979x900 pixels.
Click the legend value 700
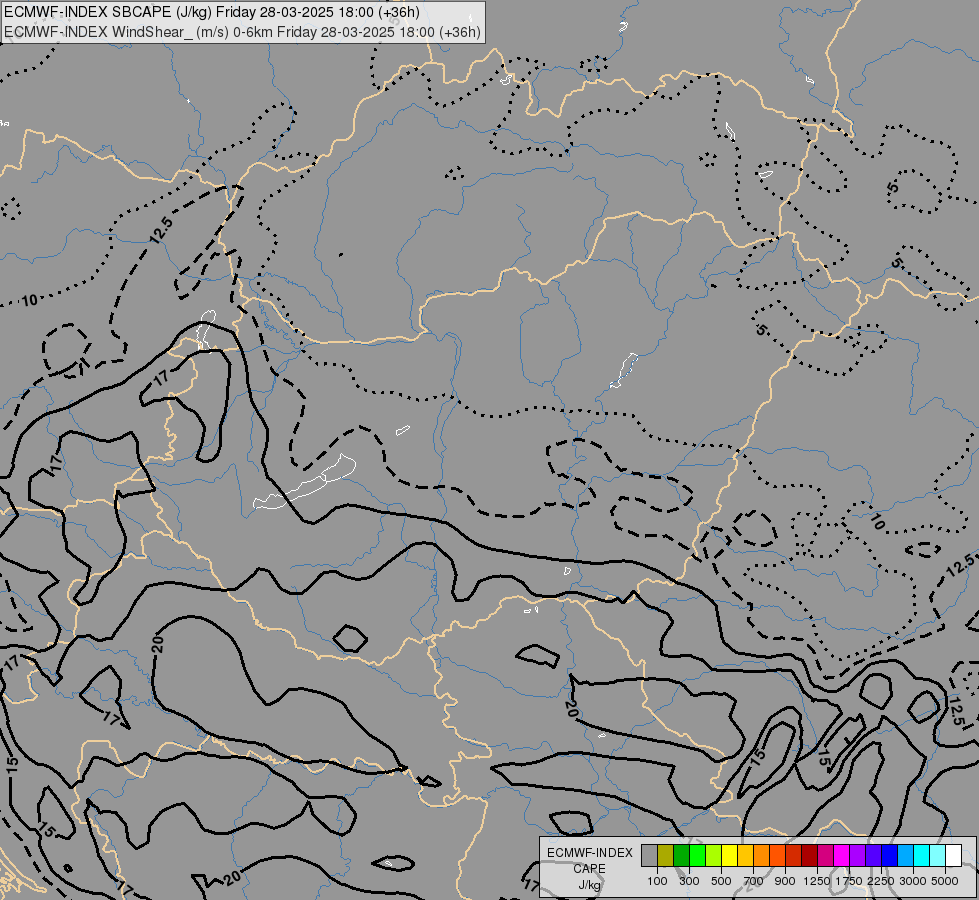pos(754,881)
